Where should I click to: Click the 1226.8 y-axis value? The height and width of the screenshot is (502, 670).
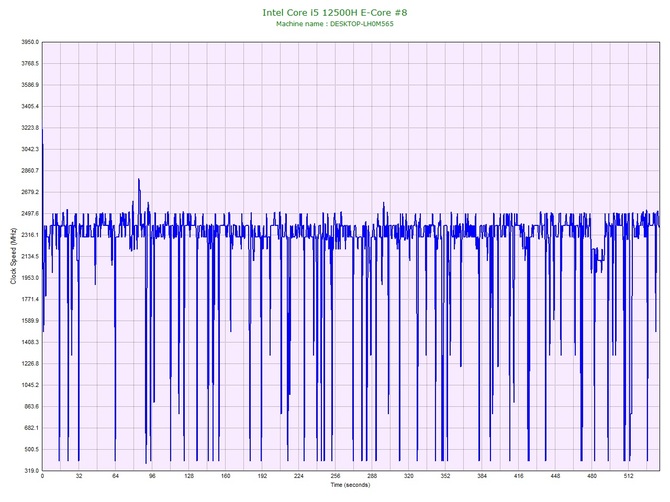coord(30,364)
